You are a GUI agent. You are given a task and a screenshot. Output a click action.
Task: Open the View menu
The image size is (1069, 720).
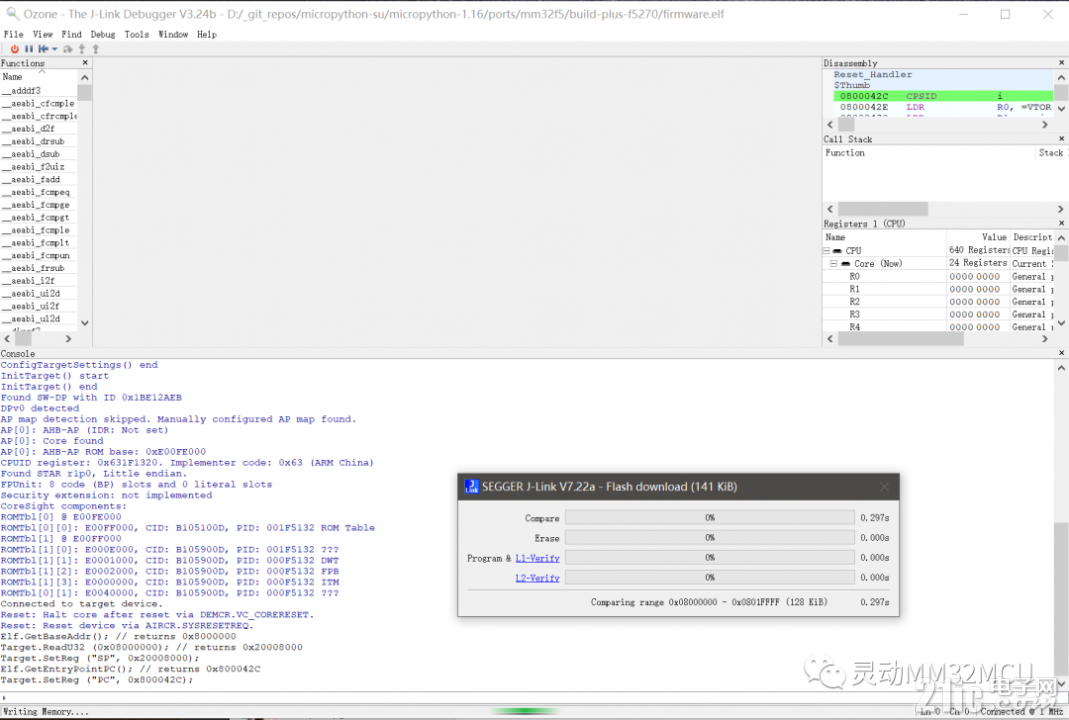tap(42, 34)
